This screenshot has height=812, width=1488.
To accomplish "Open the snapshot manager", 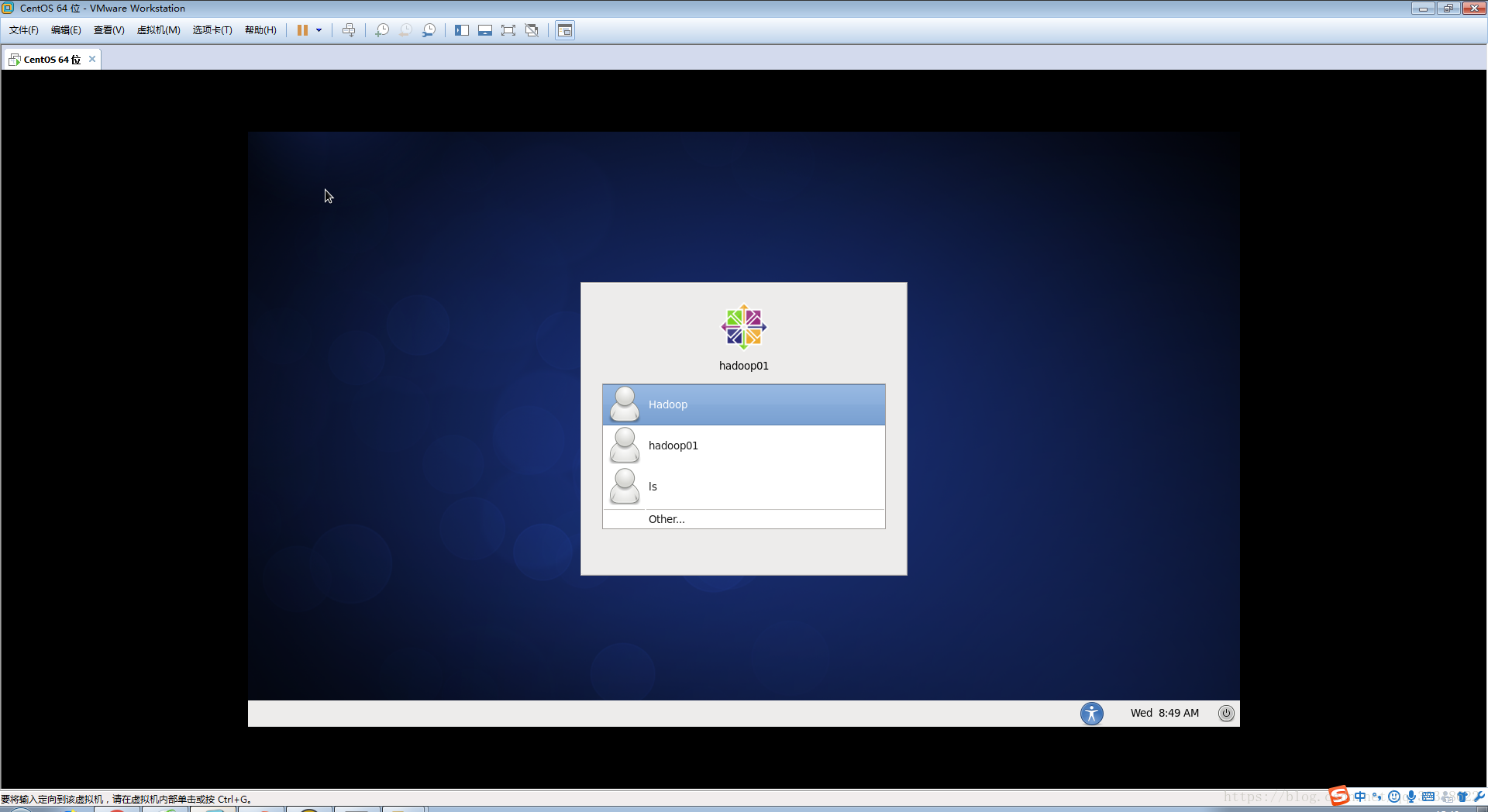I will pyautogui.click(x=429, y=30).
